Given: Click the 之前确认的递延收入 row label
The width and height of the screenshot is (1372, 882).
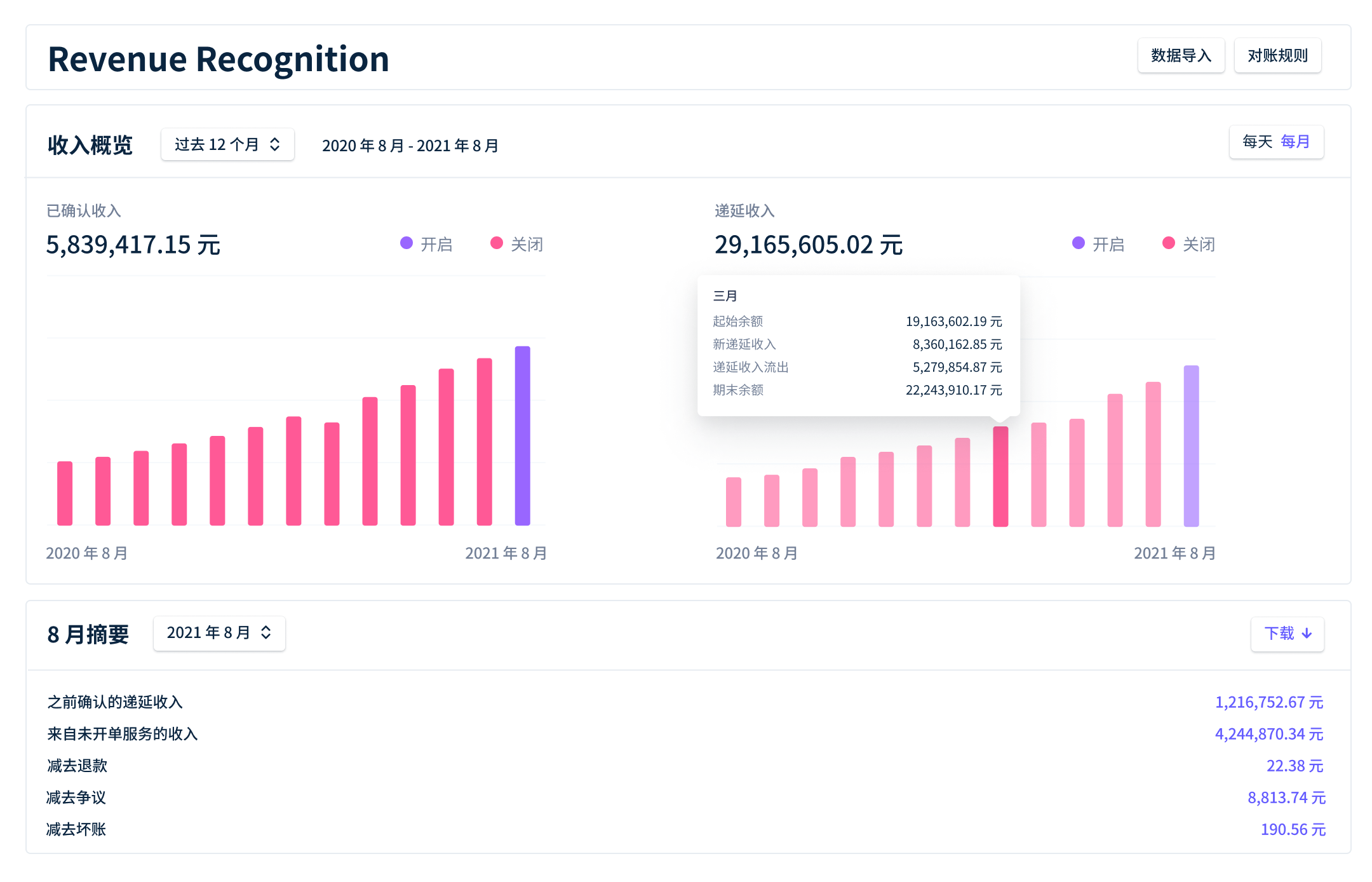Looking at the screenshot, I should tap(115, 702).
